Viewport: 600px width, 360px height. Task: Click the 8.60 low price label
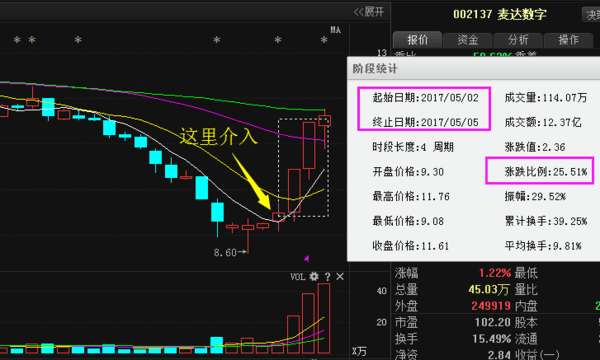[x=225, y=252]
